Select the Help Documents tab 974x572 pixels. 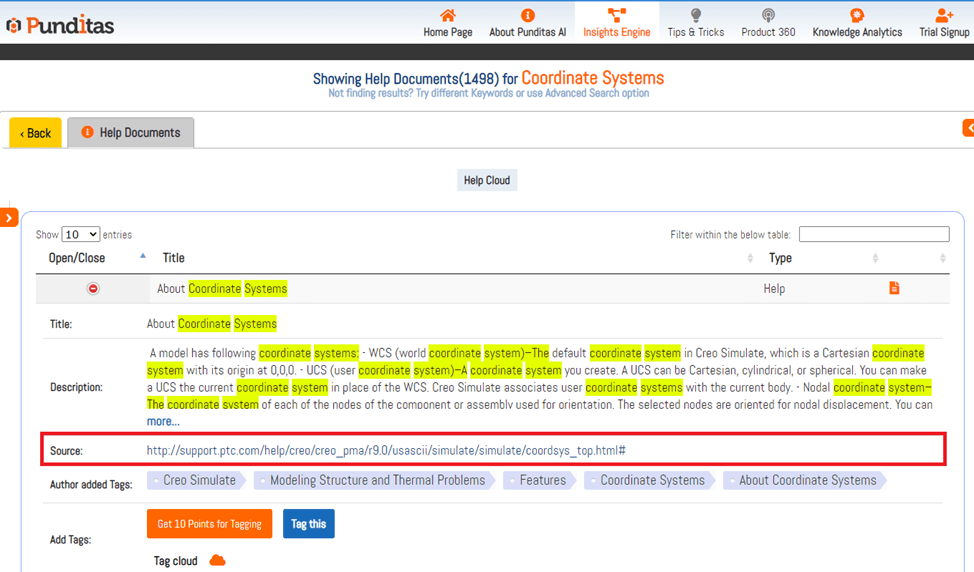pyautogui.click(x=131, y=133)
